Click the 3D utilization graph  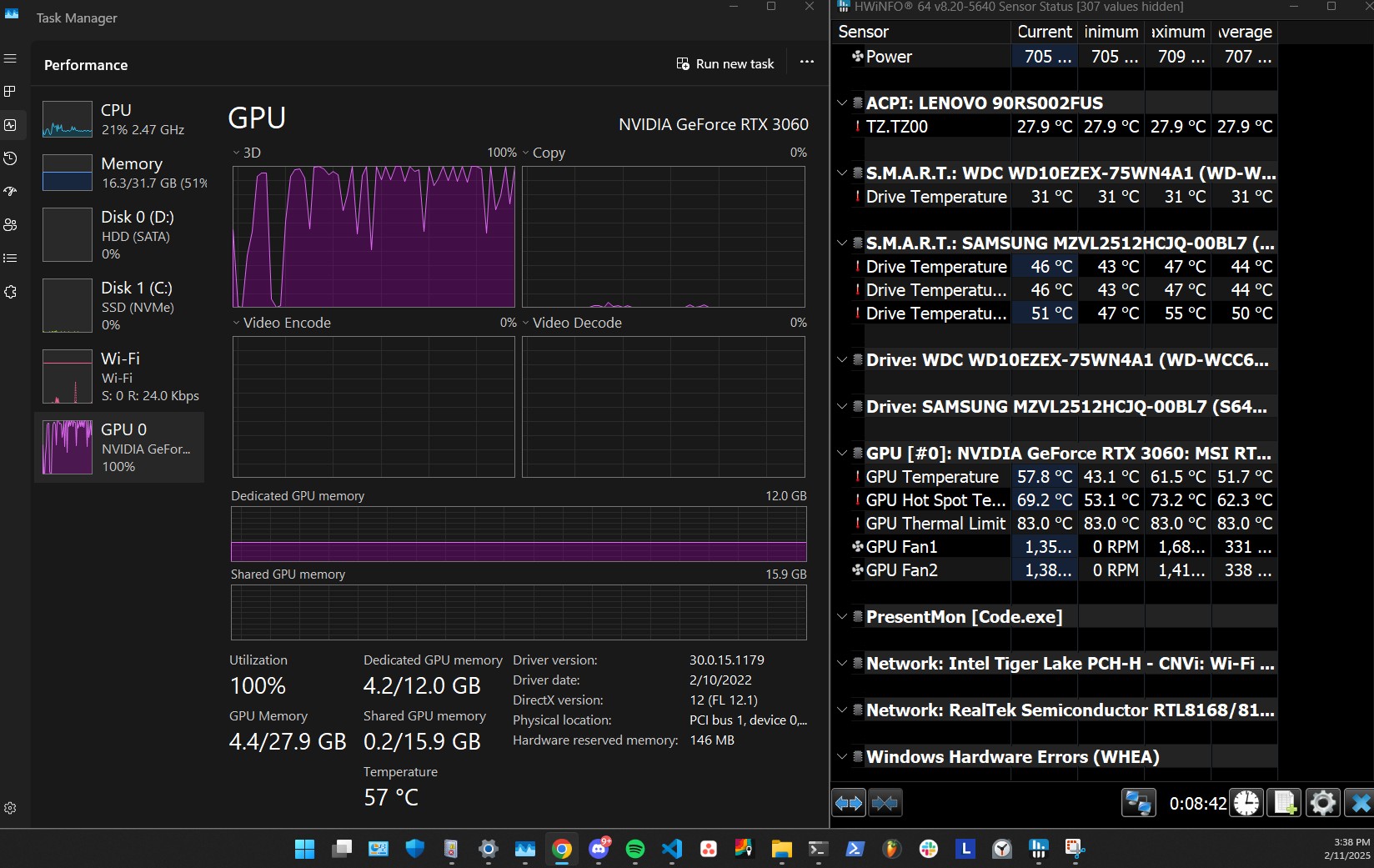point(374,237)
